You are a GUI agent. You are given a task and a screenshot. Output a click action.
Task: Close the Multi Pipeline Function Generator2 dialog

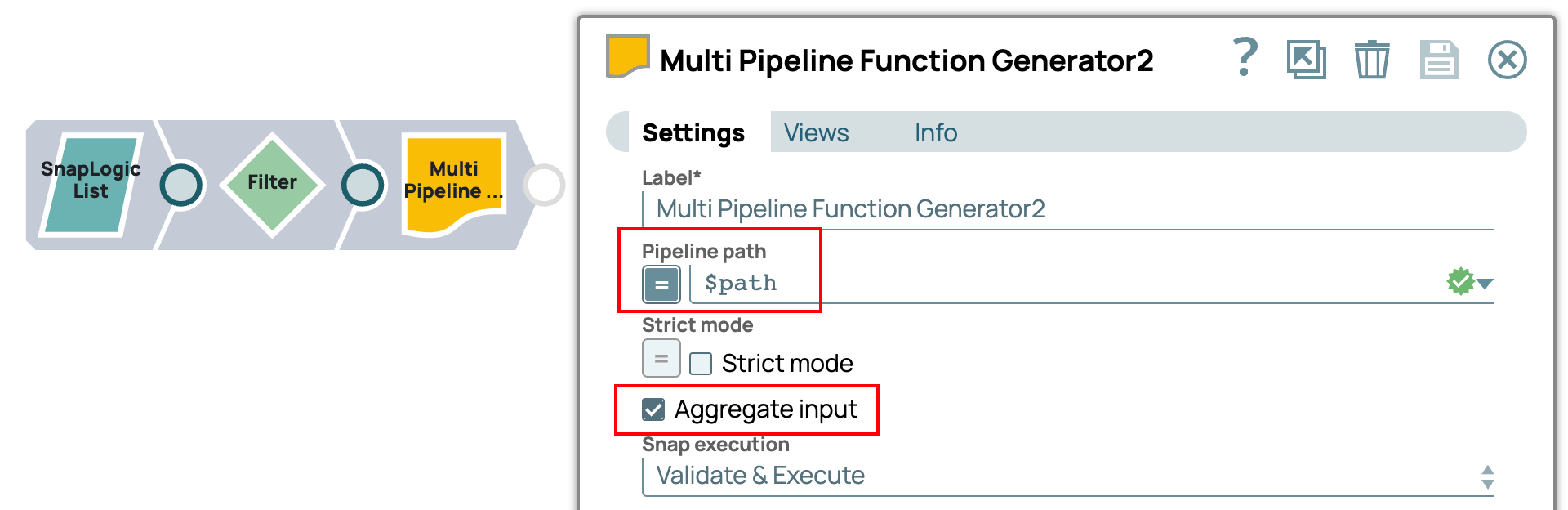[x=1507, y=60]
